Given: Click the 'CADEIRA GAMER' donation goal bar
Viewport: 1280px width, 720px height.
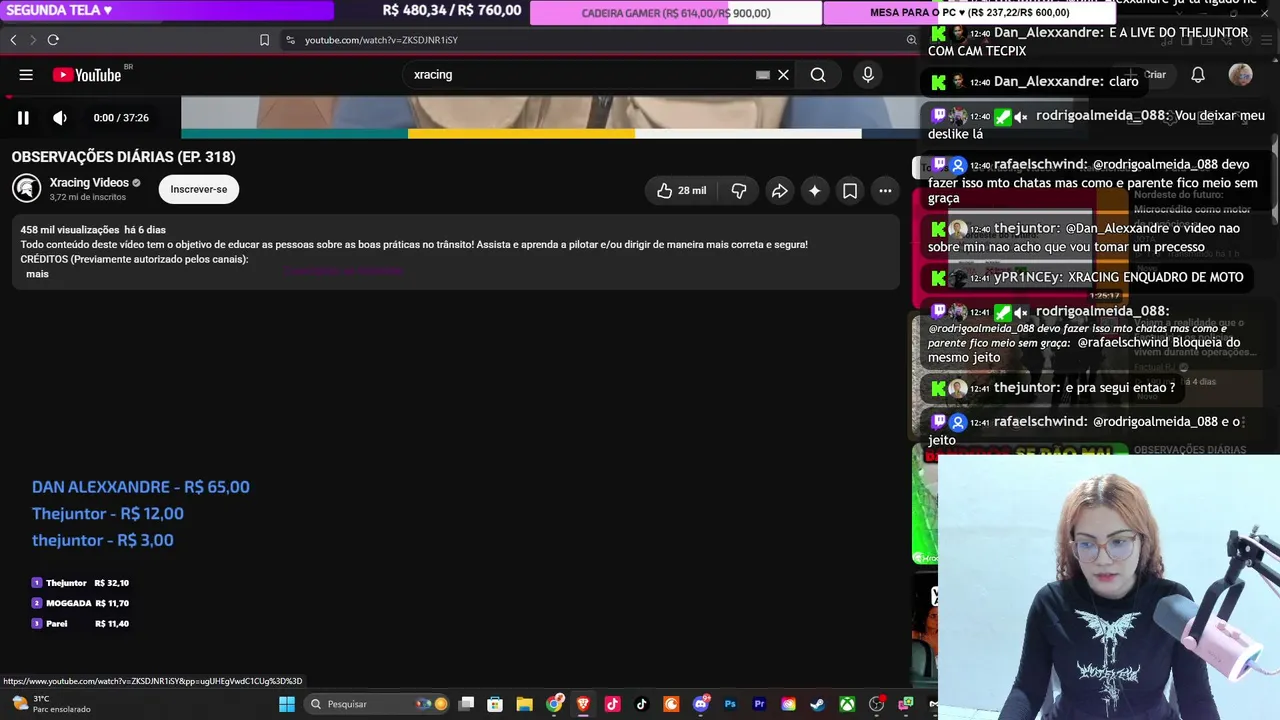Looking at the screenshot, I should [x=676, y=13].
